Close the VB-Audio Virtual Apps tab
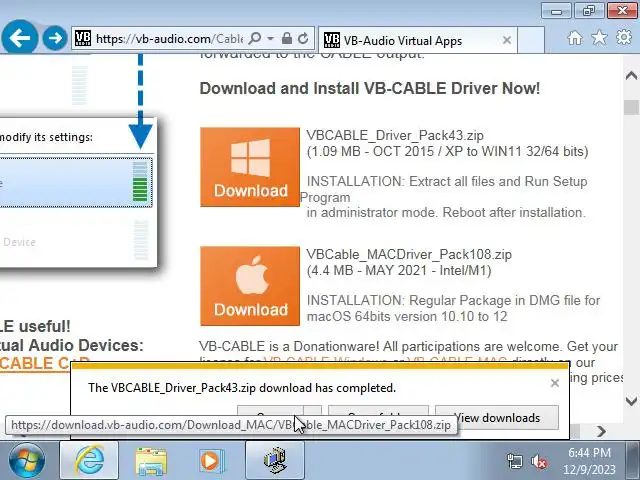 (507, 40)
